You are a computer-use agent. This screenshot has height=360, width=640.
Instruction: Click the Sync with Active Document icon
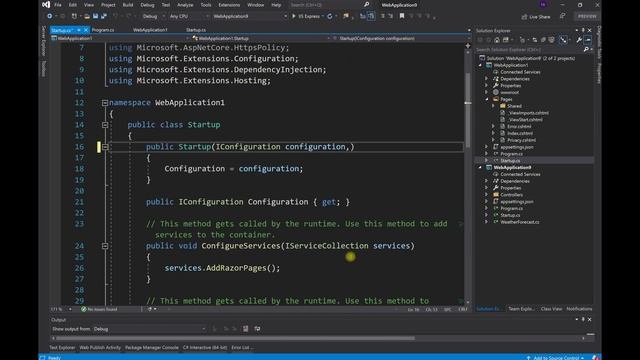click(x=535, y=40)
